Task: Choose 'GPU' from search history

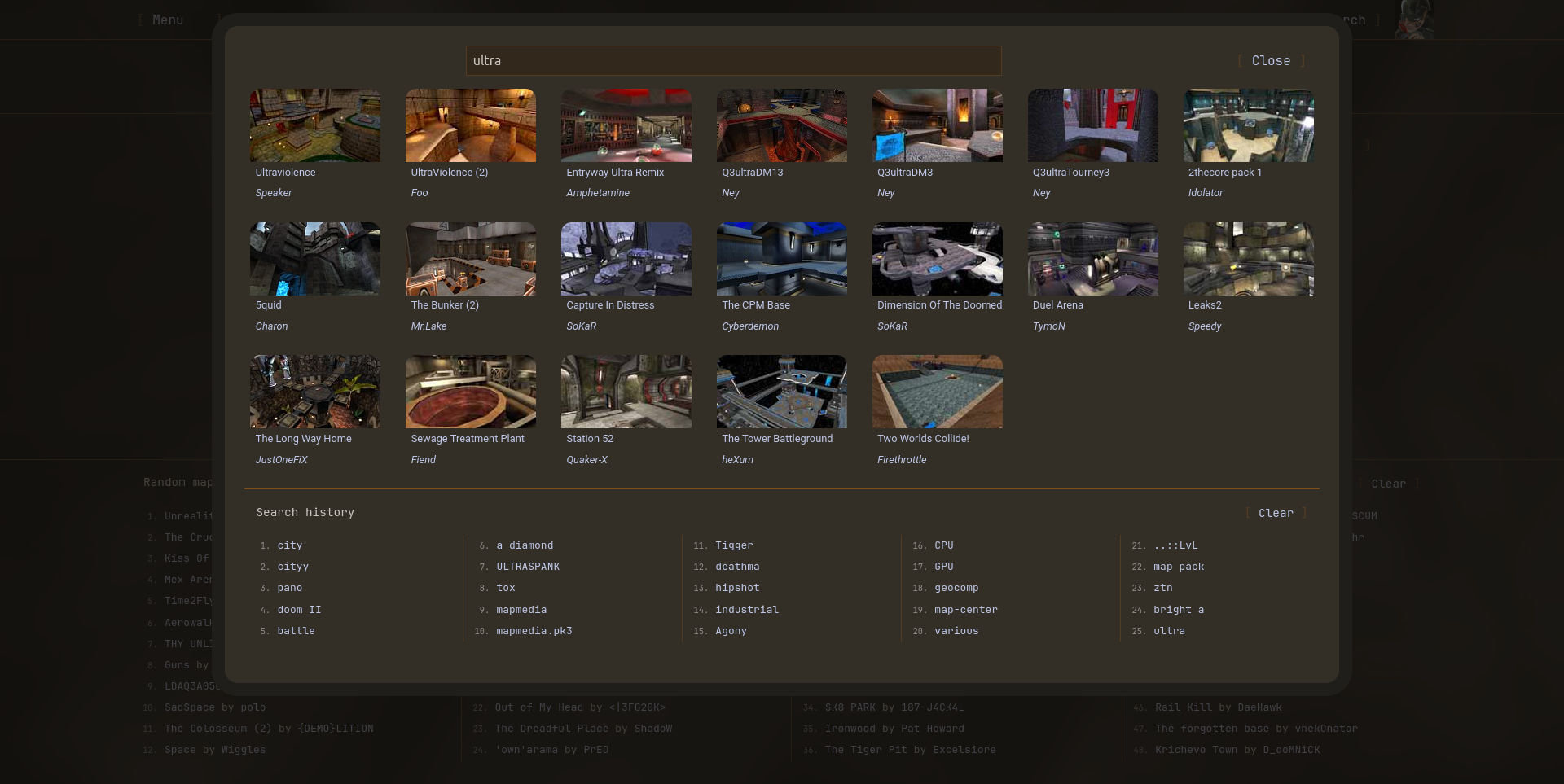Action: 944,567
